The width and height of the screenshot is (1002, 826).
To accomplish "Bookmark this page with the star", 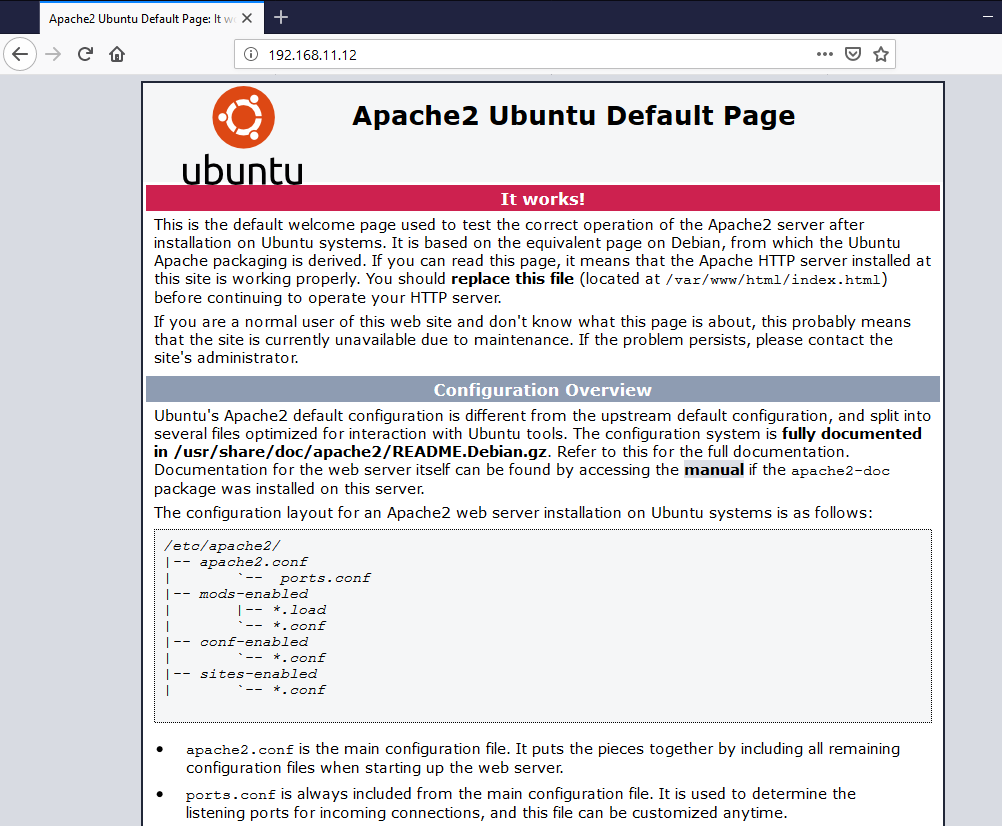I will click(x=880, y=55).
